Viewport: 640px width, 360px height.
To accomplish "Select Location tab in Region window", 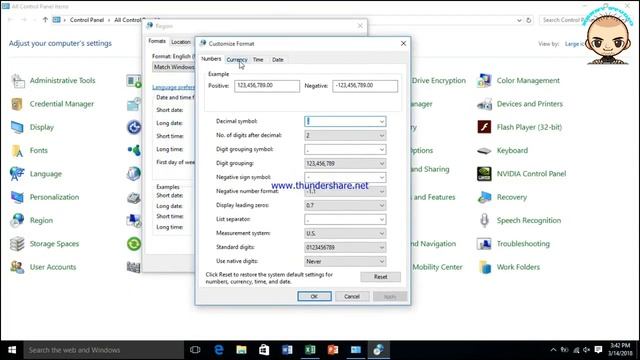I will pyautogui.click(x=181, y=42).
